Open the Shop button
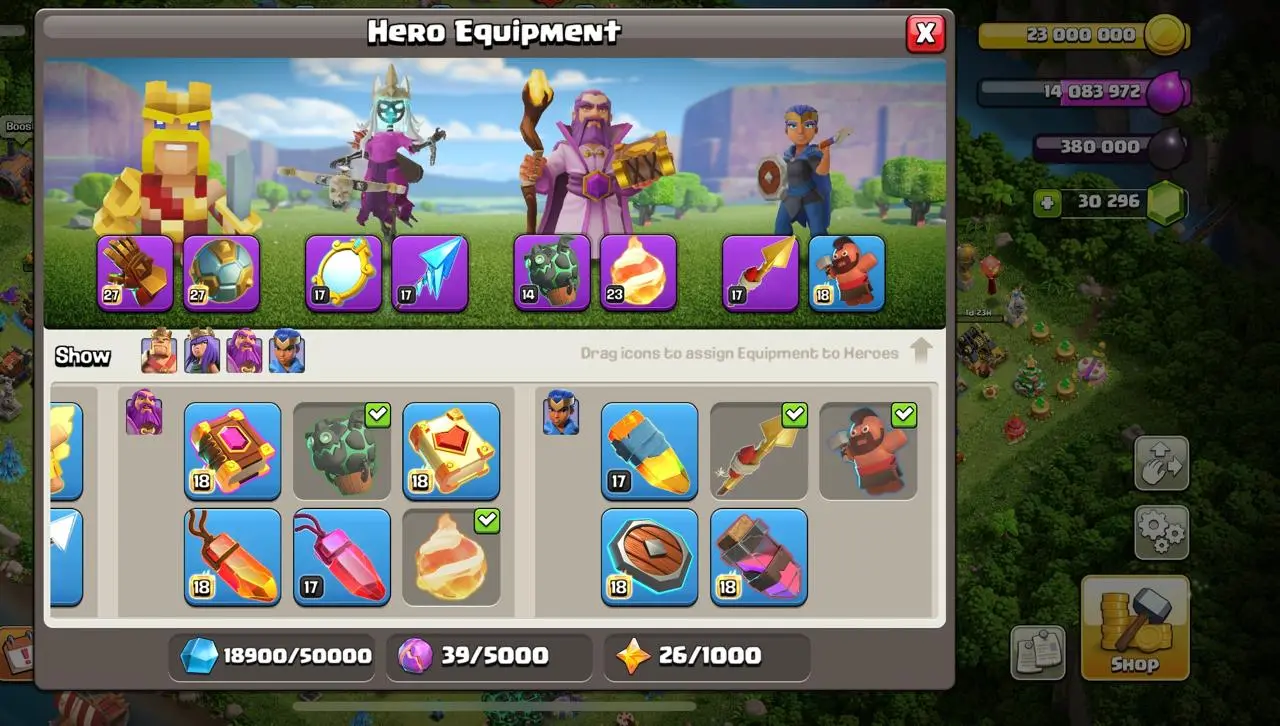The height and width of the screenshot is (726, 1280). pyautogui.click(x=1135, y=628)
